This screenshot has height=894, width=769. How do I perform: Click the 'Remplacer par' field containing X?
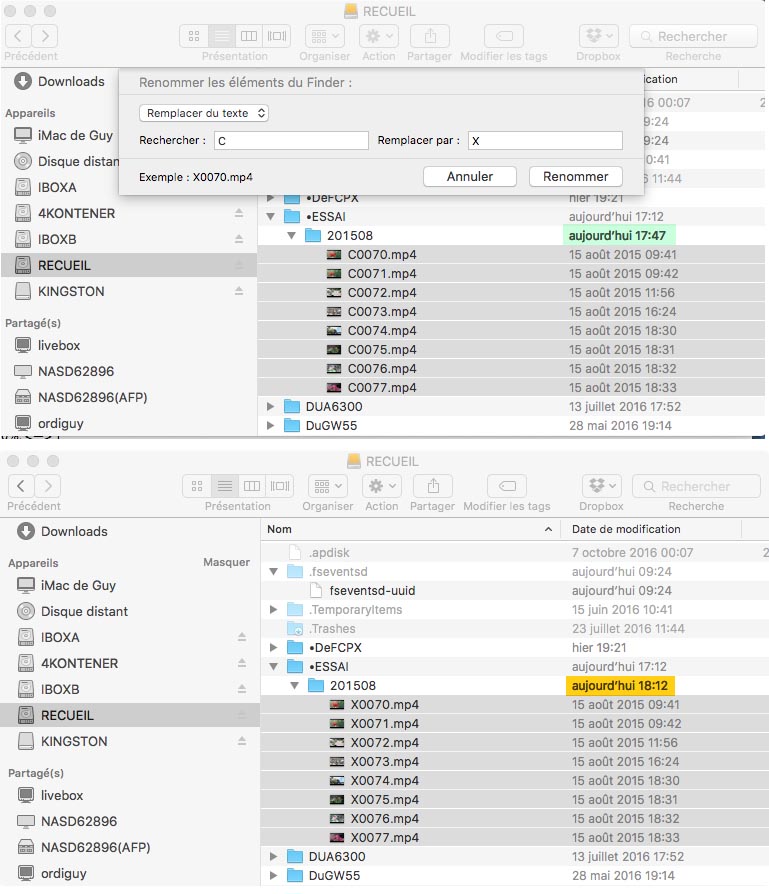tap(545, 141)
